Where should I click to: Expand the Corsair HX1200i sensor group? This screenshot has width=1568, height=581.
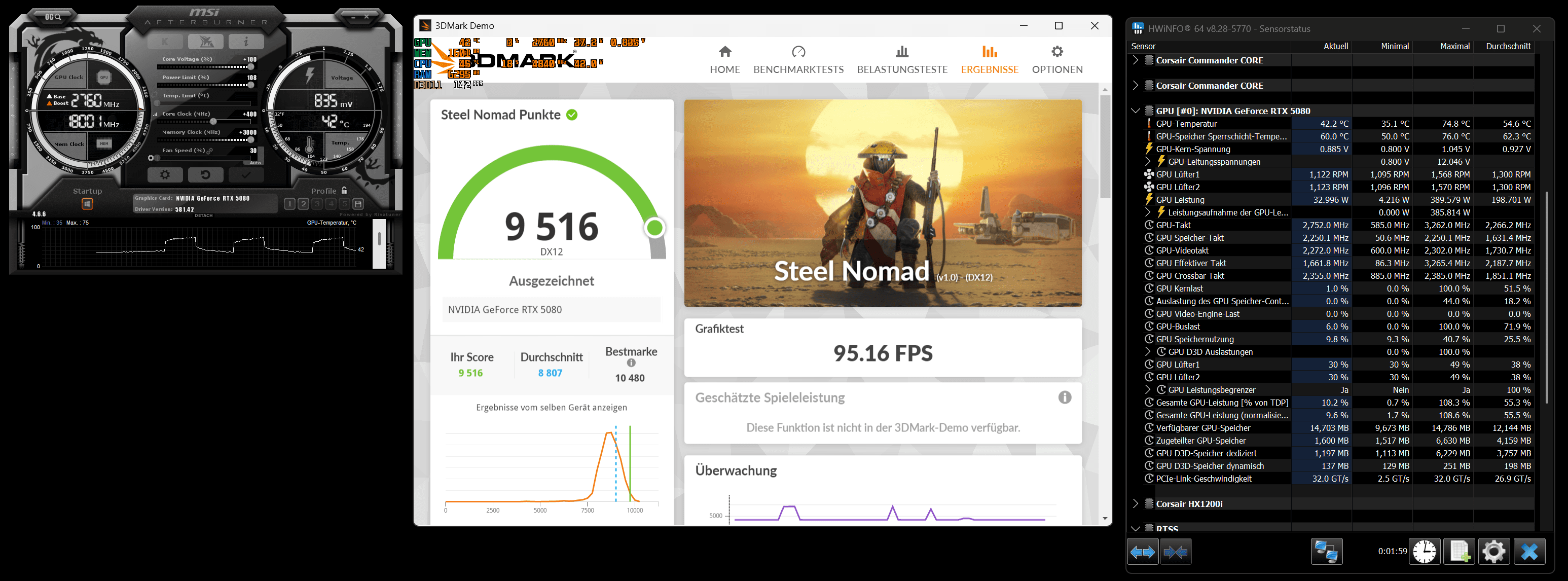(1135, 503)
